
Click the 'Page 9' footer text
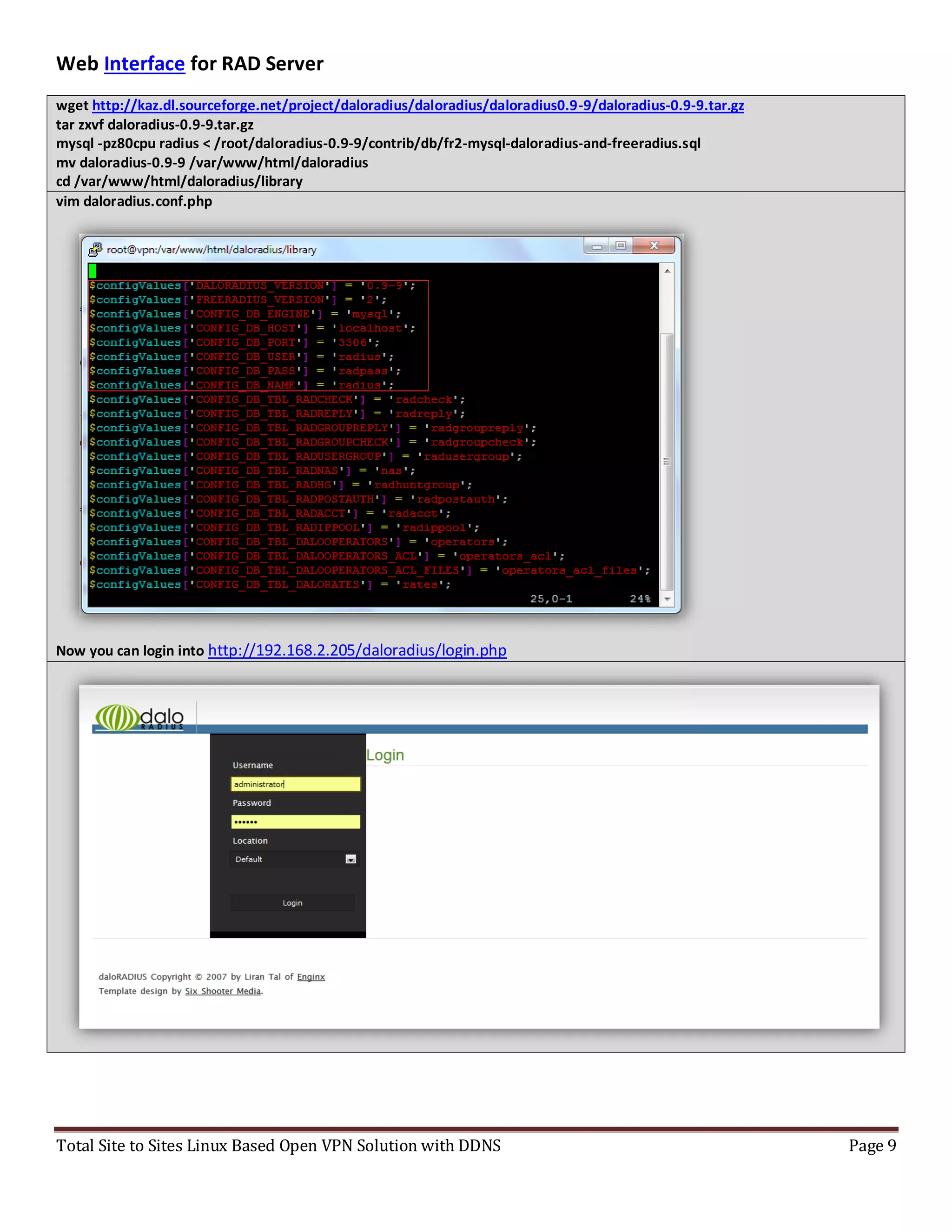(872, 1146)
